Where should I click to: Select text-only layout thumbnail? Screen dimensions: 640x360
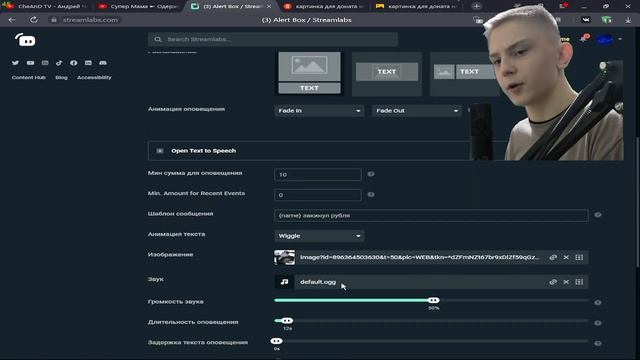click(x=387, y=73)
